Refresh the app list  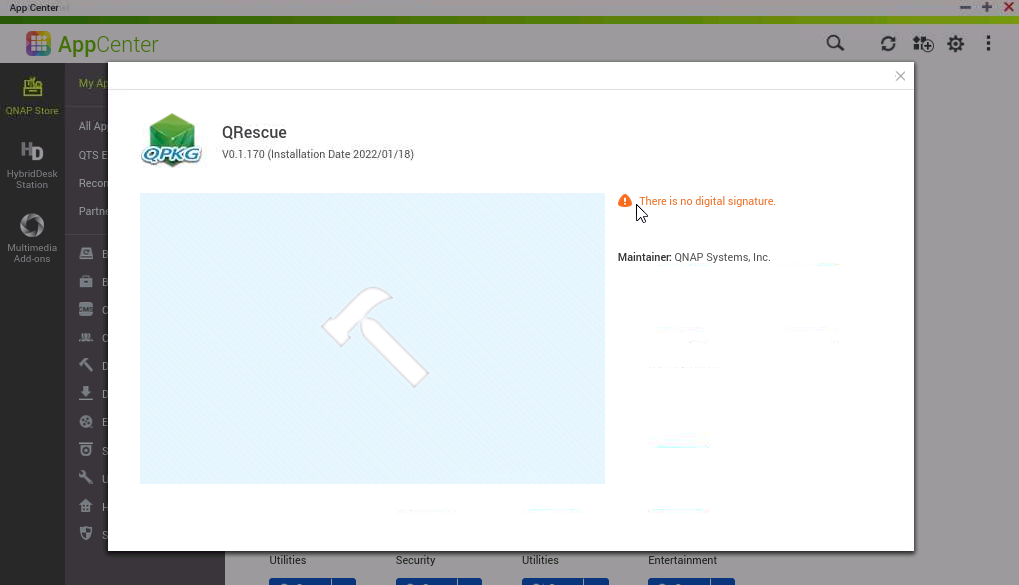887,44
